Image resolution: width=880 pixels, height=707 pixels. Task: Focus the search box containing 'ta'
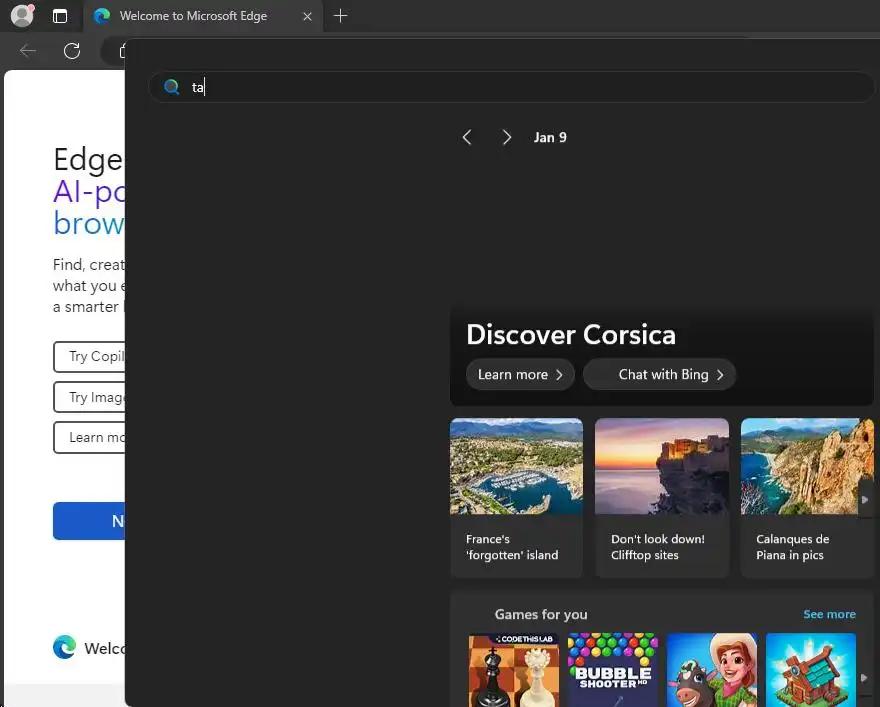[511, 87]
